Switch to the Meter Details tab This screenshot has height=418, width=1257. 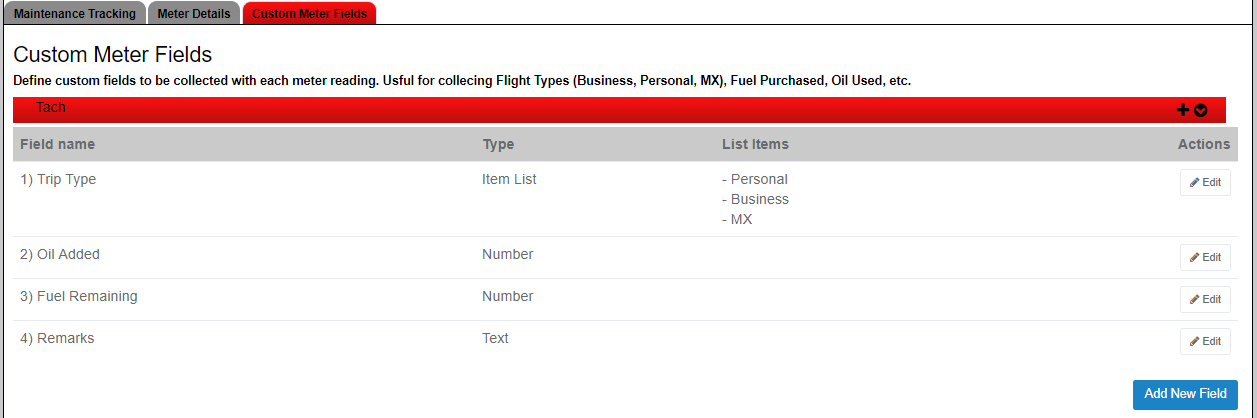coord(194,14)
